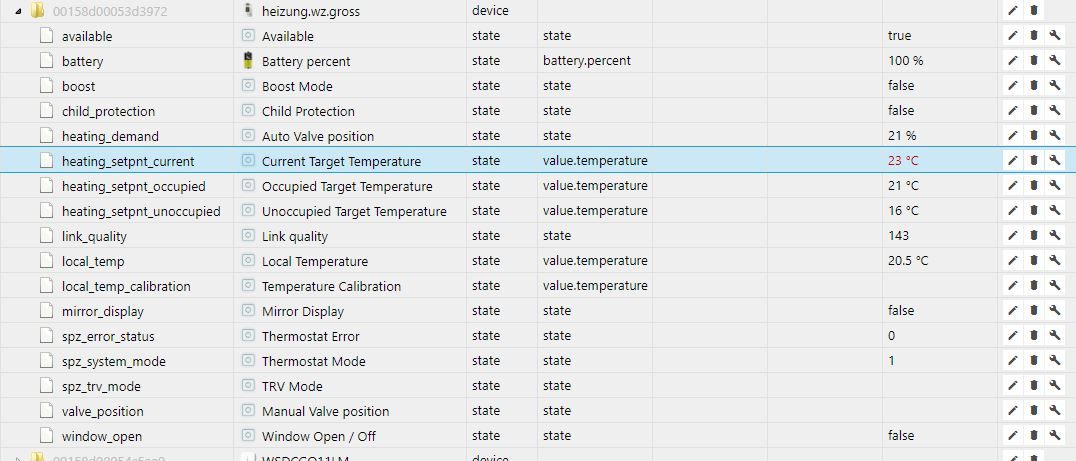
Task: Delete the link_quality state
Action: tap(1034, 236)
